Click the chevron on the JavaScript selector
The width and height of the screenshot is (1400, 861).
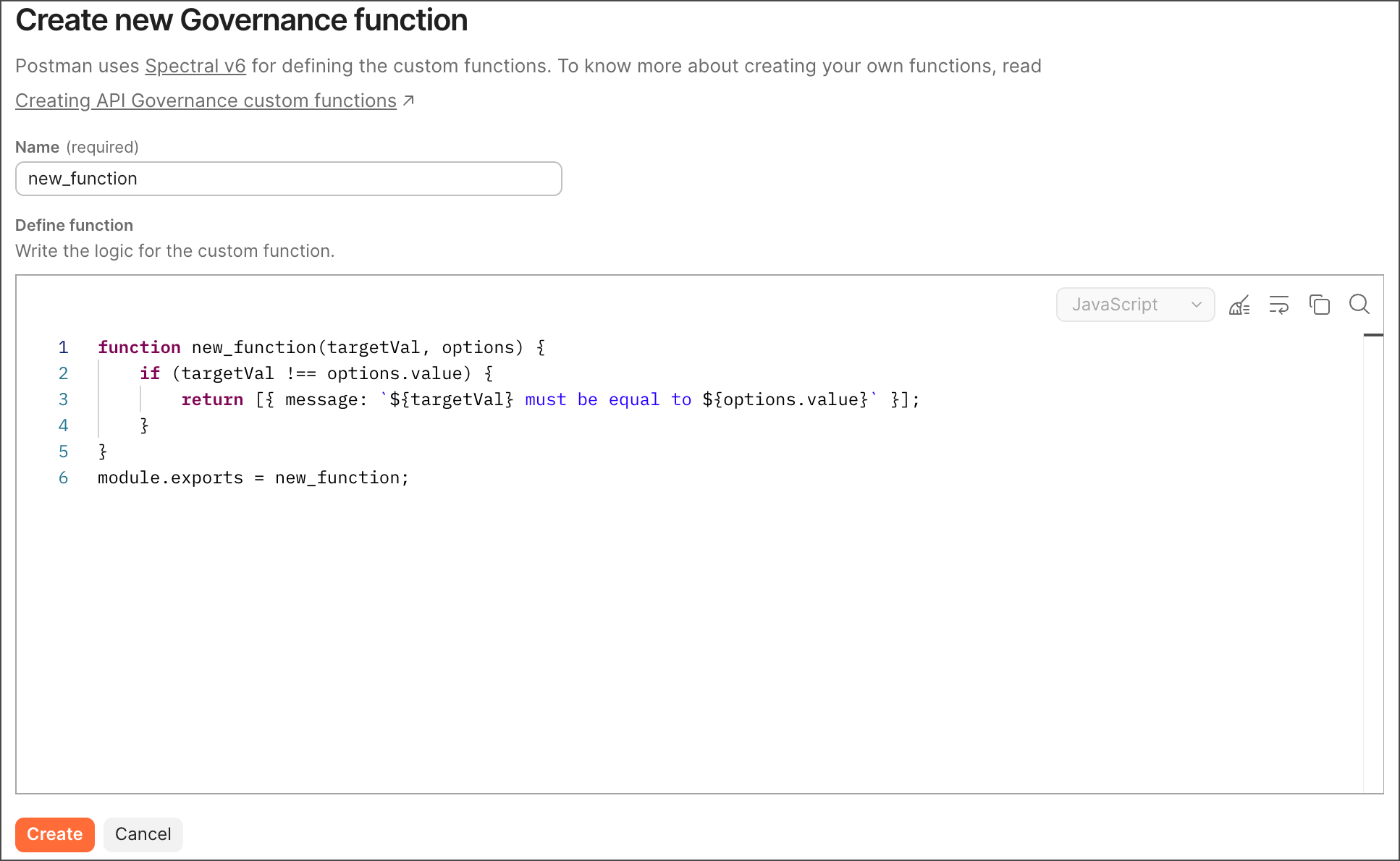(1196, 305)
